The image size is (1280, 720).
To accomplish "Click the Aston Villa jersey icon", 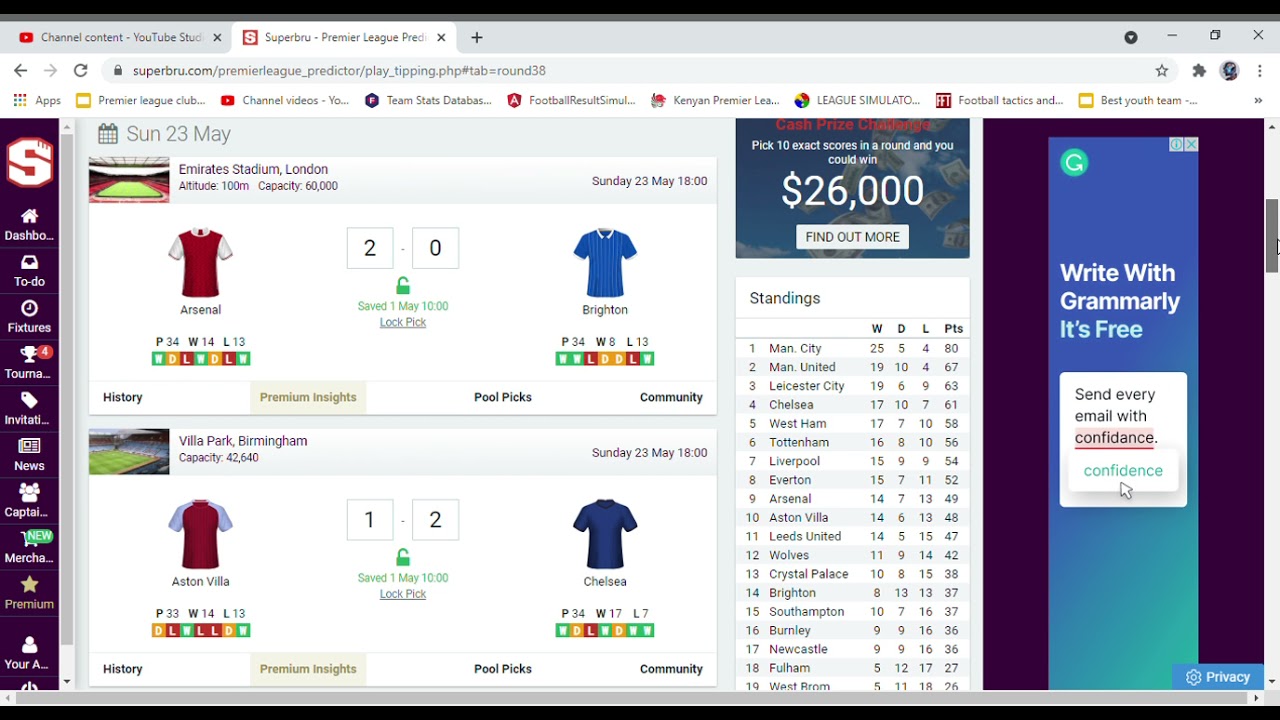I will pos(200,534).
